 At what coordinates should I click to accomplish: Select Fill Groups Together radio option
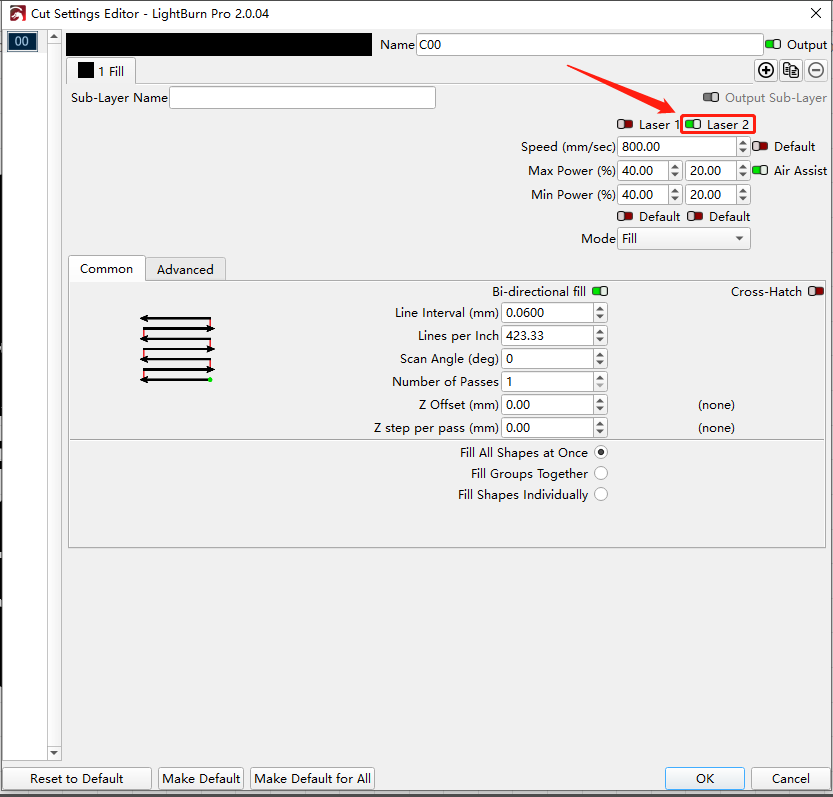[x=600, y=474]
